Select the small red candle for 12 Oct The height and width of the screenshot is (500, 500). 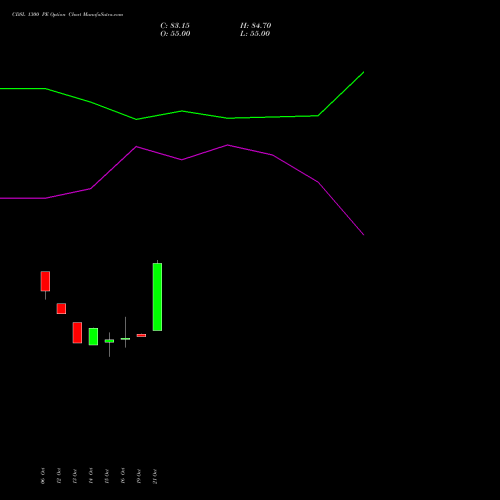[61, 308]
